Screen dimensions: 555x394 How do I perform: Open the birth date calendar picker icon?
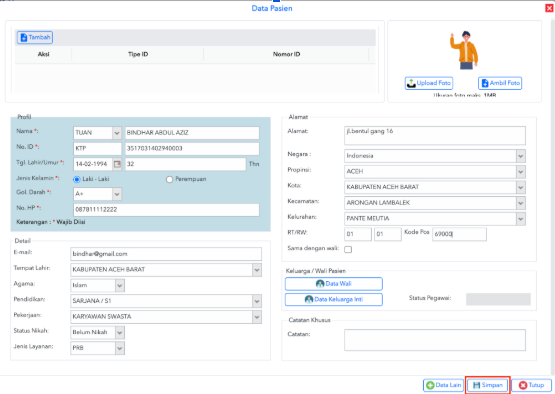[x=117, y=164]
